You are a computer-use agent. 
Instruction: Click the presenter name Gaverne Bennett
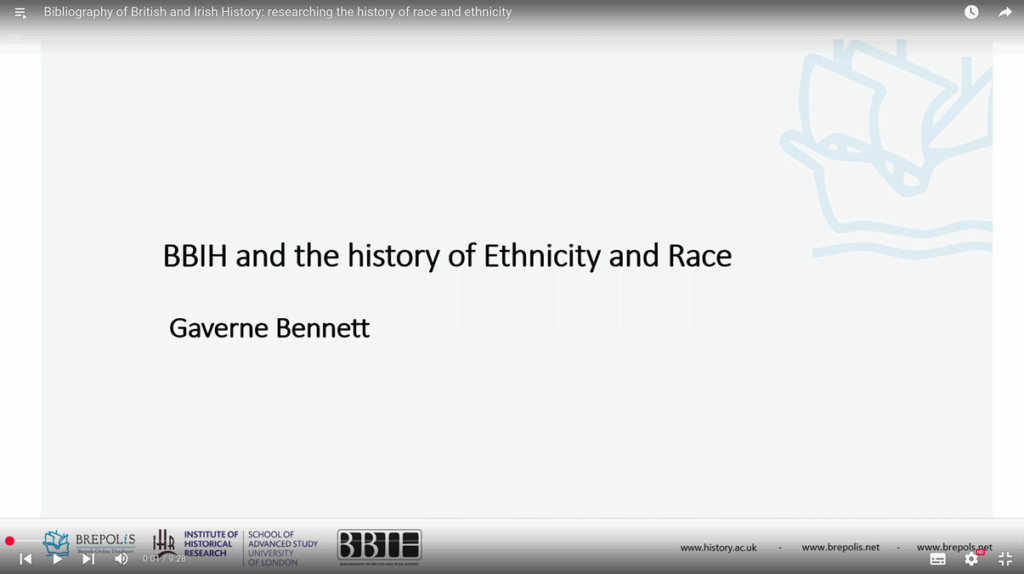click(269, 328)
